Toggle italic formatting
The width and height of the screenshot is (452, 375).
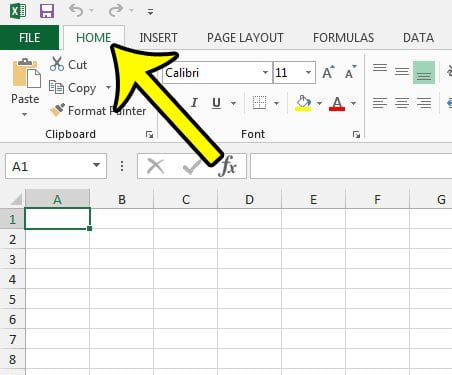click(x=194, y=103)
